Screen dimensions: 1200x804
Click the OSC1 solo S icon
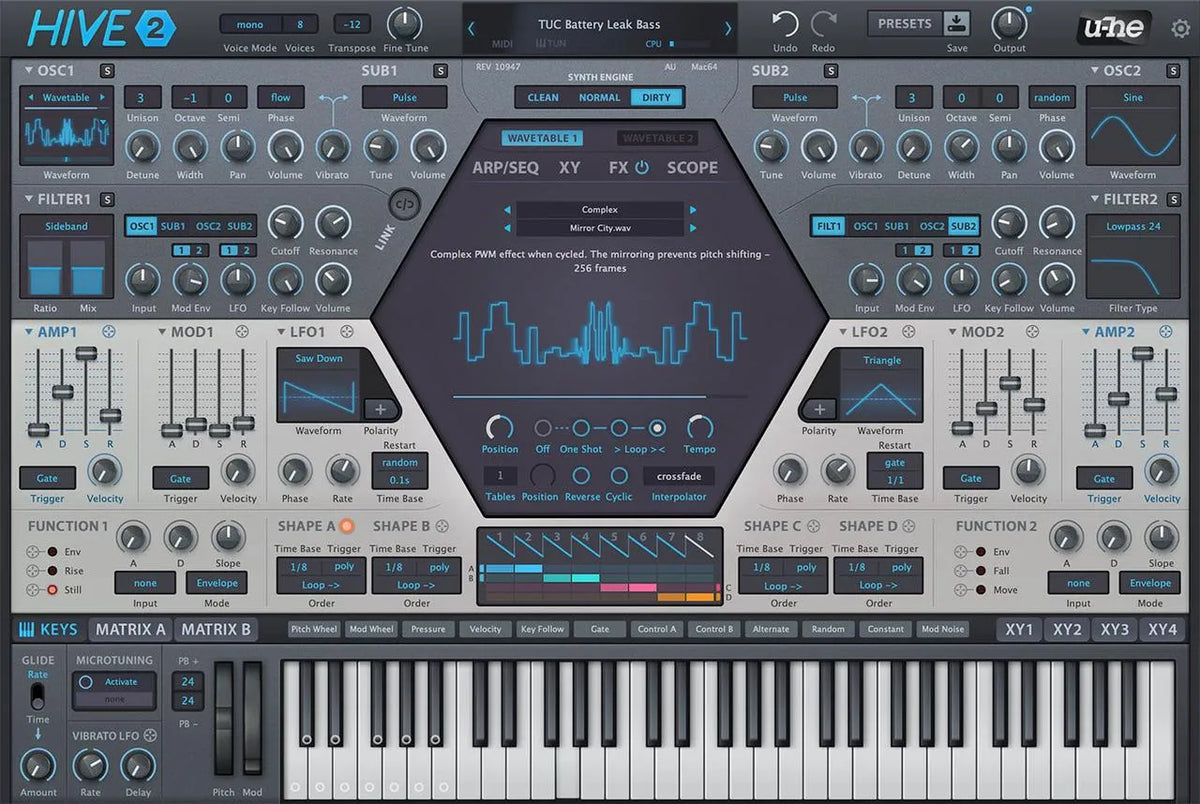[x=107, y=70]
